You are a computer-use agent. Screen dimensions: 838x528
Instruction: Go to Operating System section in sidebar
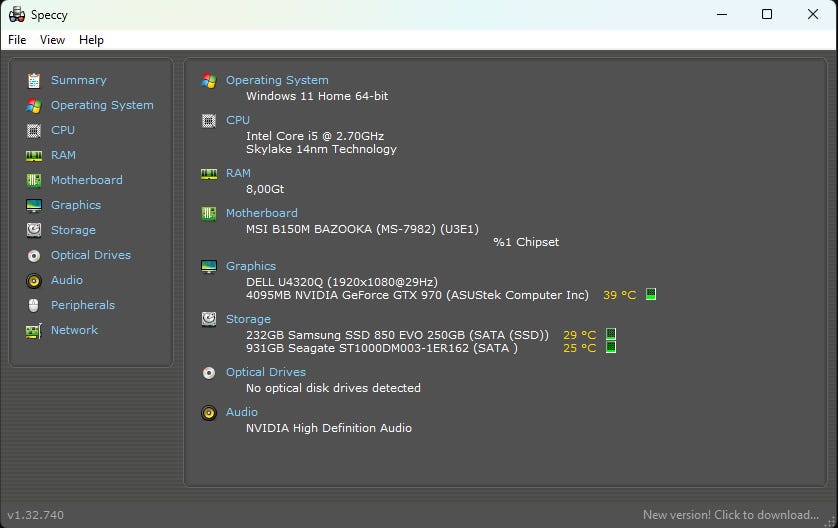click(x=102, y=105)
